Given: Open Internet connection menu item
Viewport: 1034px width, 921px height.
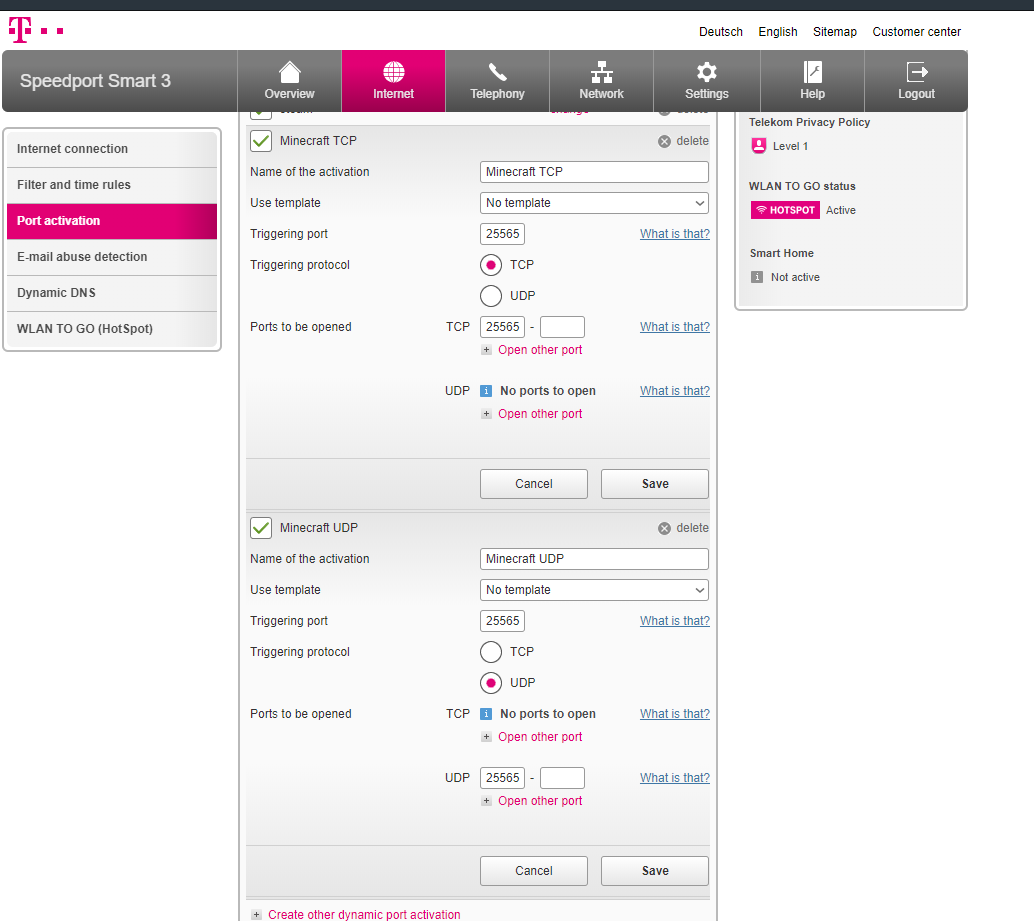Looking at the screenshot, I should coord(112,149).
